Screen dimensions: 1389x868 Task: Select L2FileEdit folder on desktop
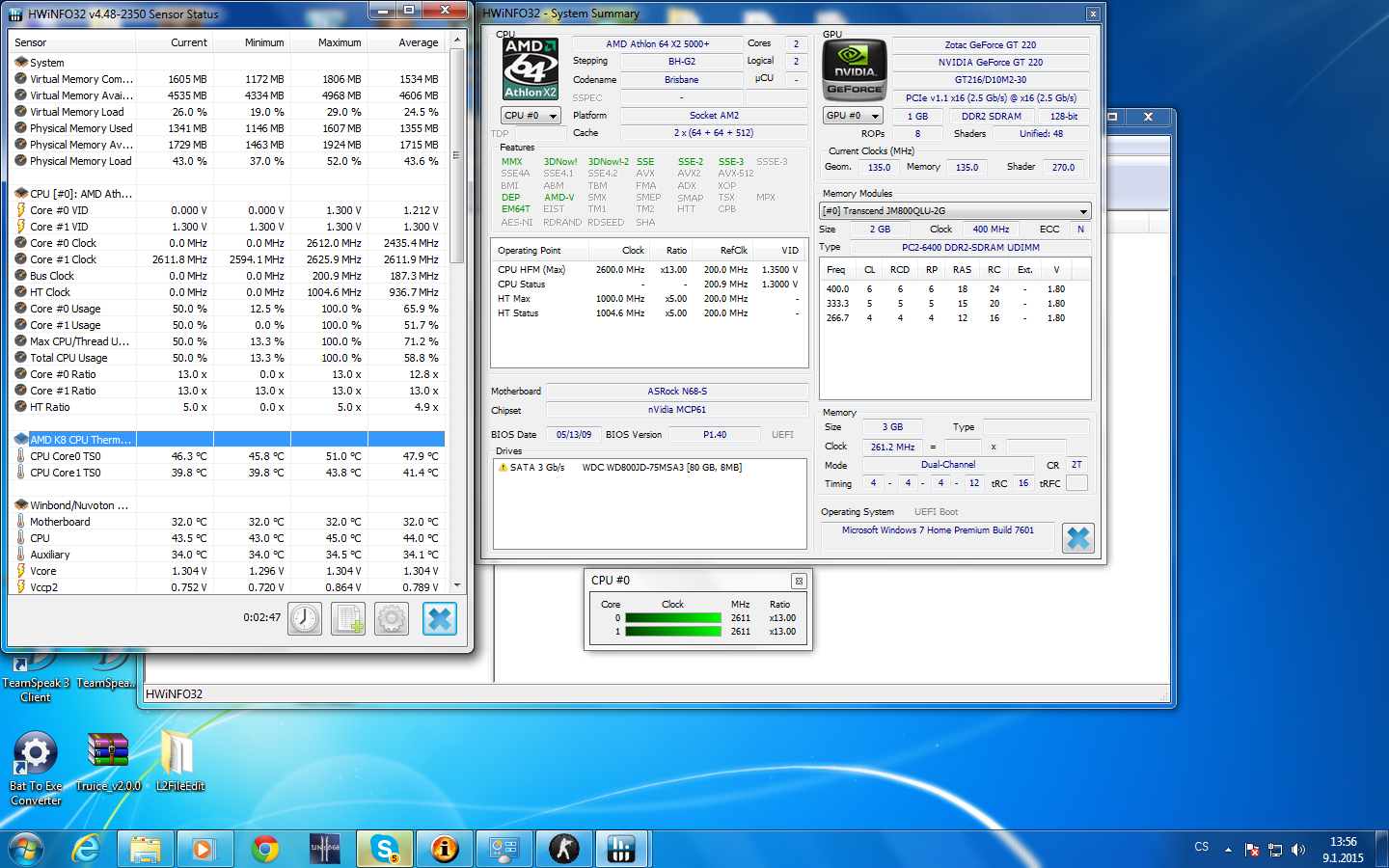(179, 762)
